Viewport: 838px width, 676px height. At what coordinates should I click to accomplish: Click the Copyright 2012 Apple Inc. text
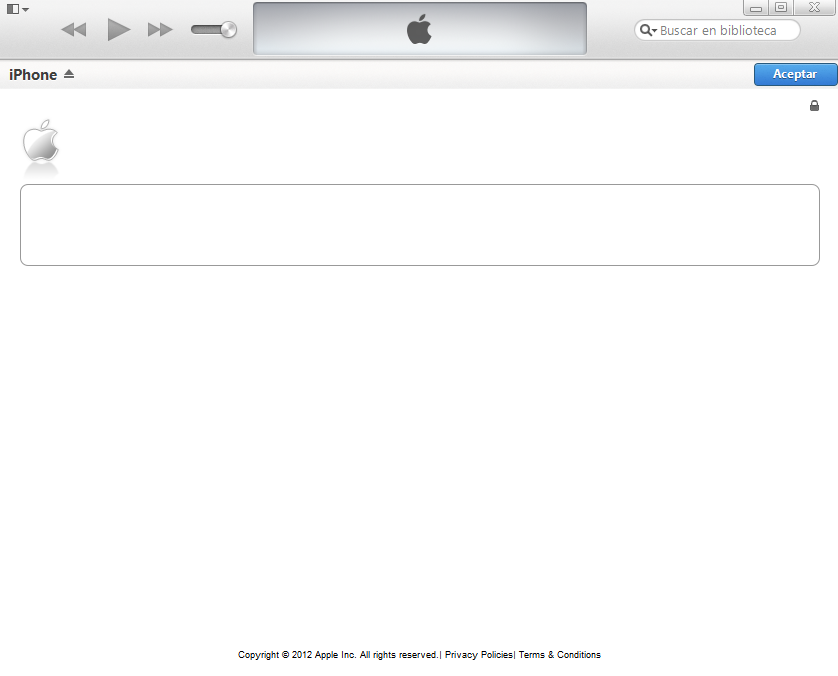(338, 655)
